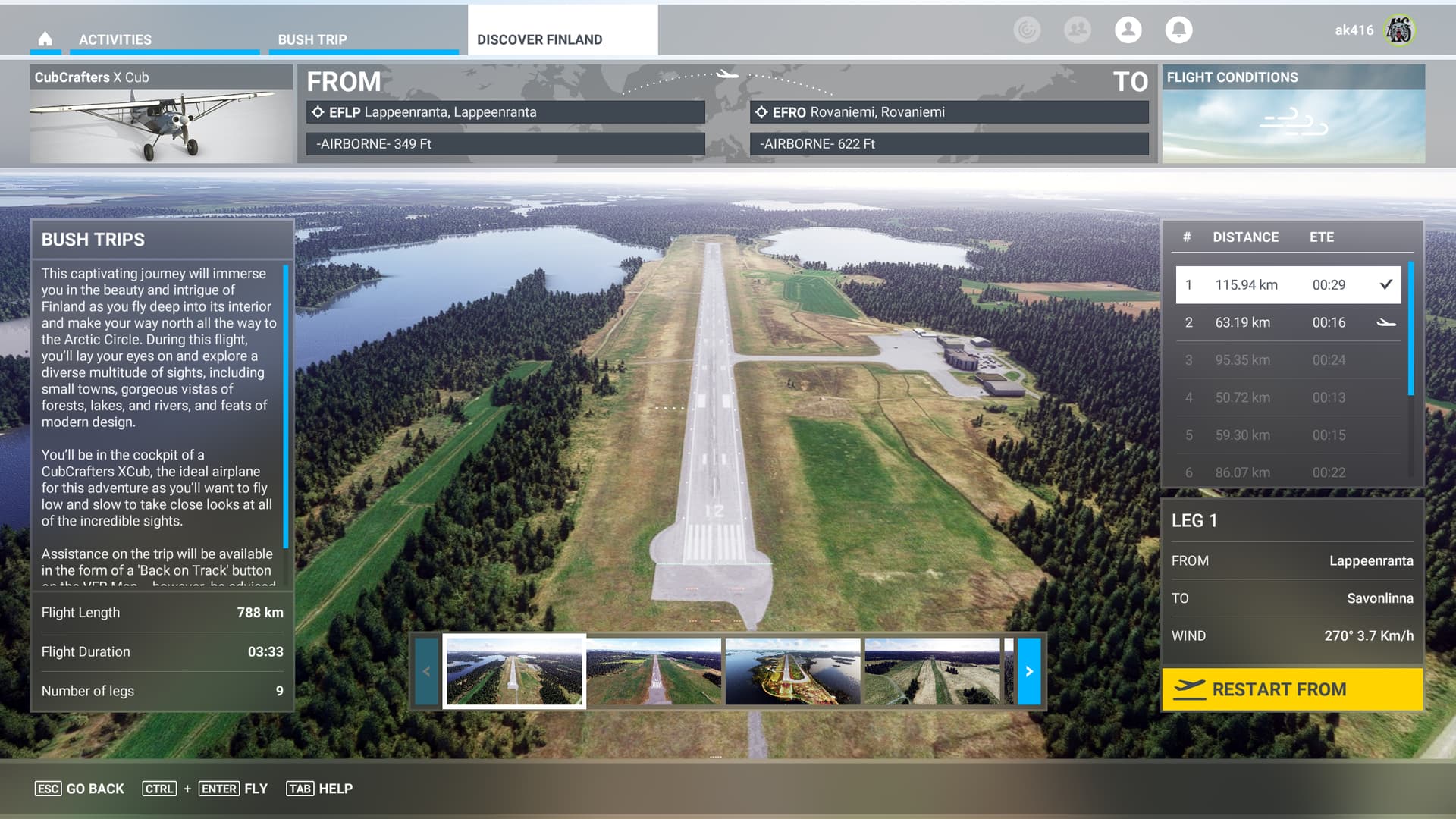This screenshot has height=819, width=1456.
Task: Select third runway thumbnail with lakes
Action: click(x=792, y=671)
